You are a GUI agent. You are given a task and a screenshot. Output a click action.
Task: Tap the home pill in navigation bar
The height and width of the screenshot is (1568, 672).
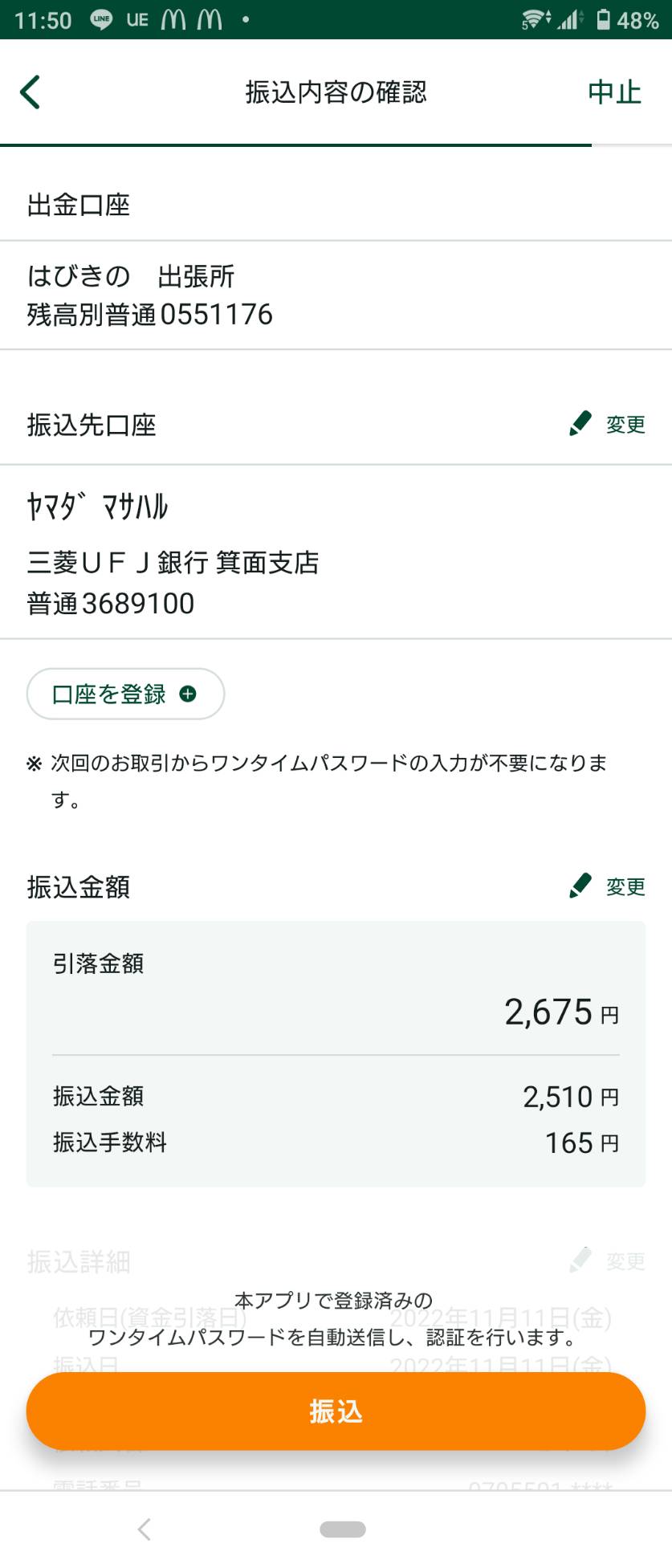[x=343, y=1529]
